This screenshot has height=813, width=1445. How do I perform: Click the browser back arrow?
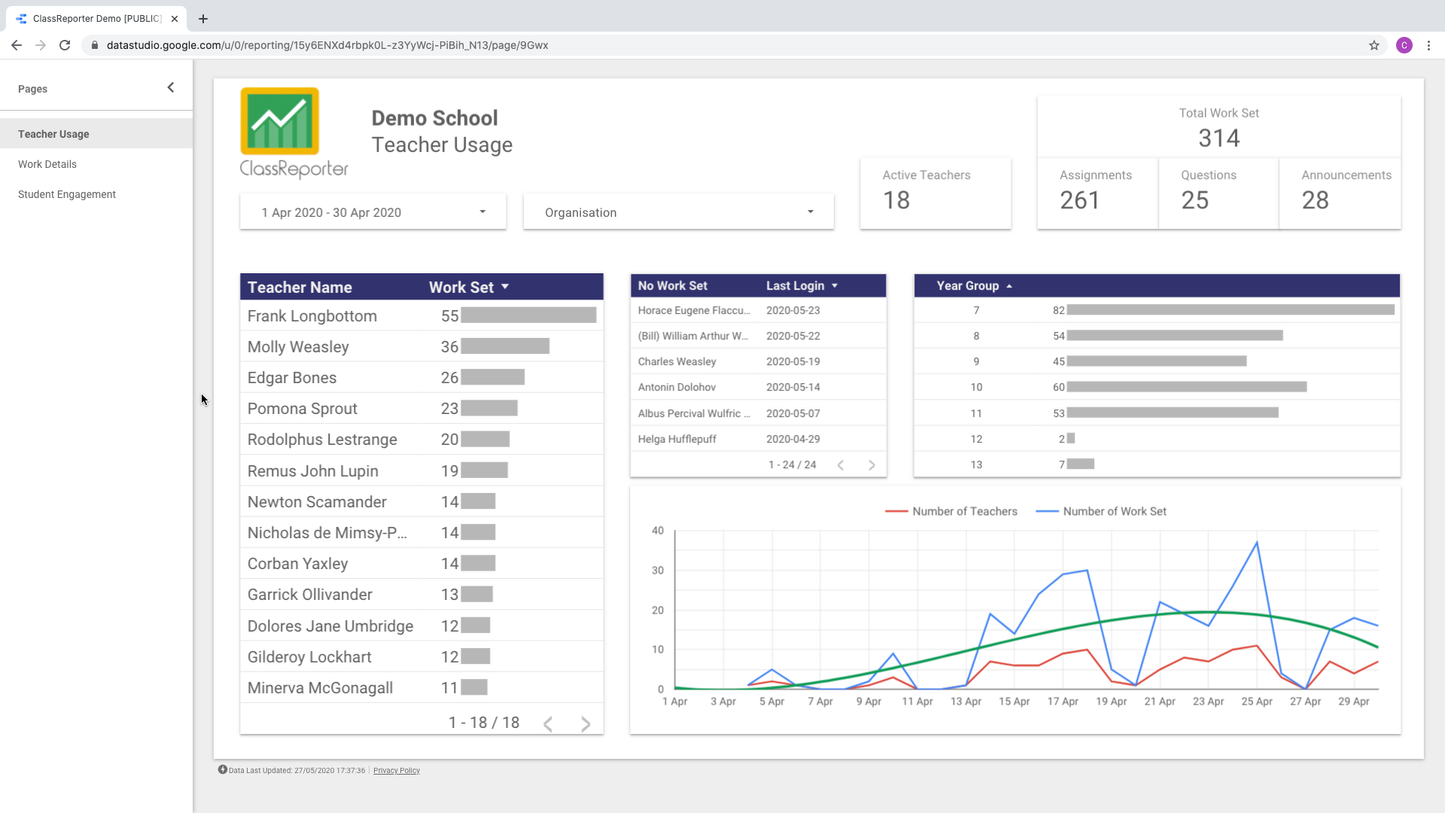[x=17, y=45]
